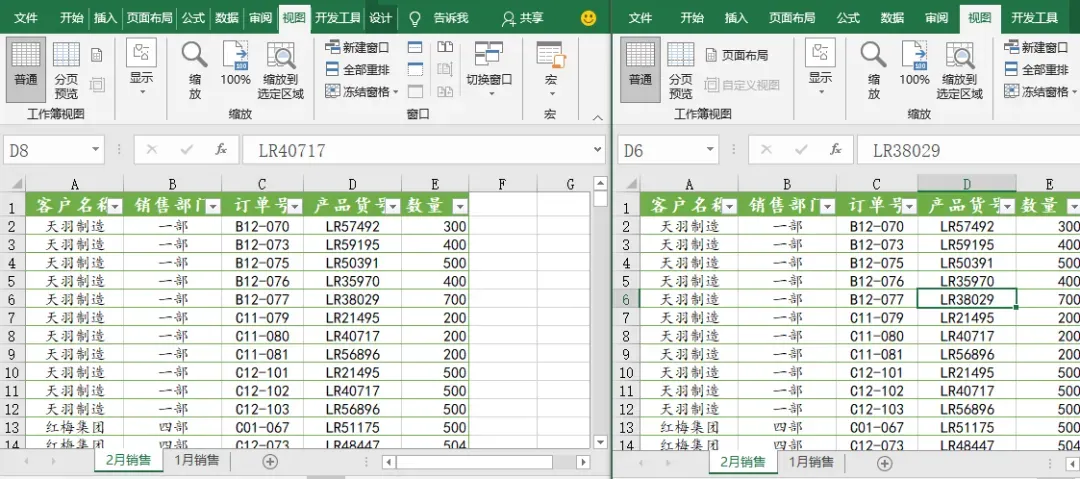The width and height of the screenshot is (1080, 479).
Task: Open the Zoom magnifier in left window
Action: click(x=195, y=70)
